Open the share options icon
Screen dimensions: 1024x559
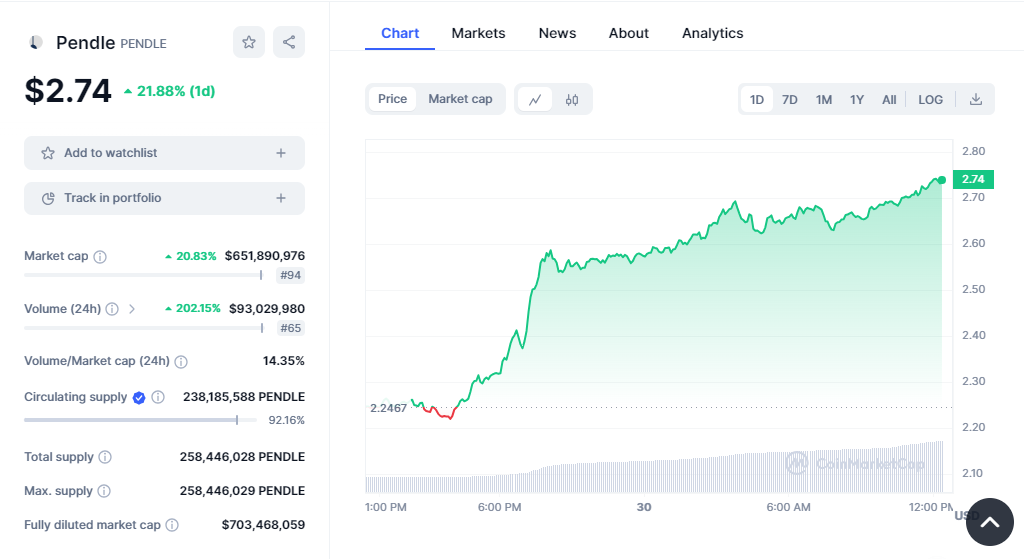tap(289, 42)
